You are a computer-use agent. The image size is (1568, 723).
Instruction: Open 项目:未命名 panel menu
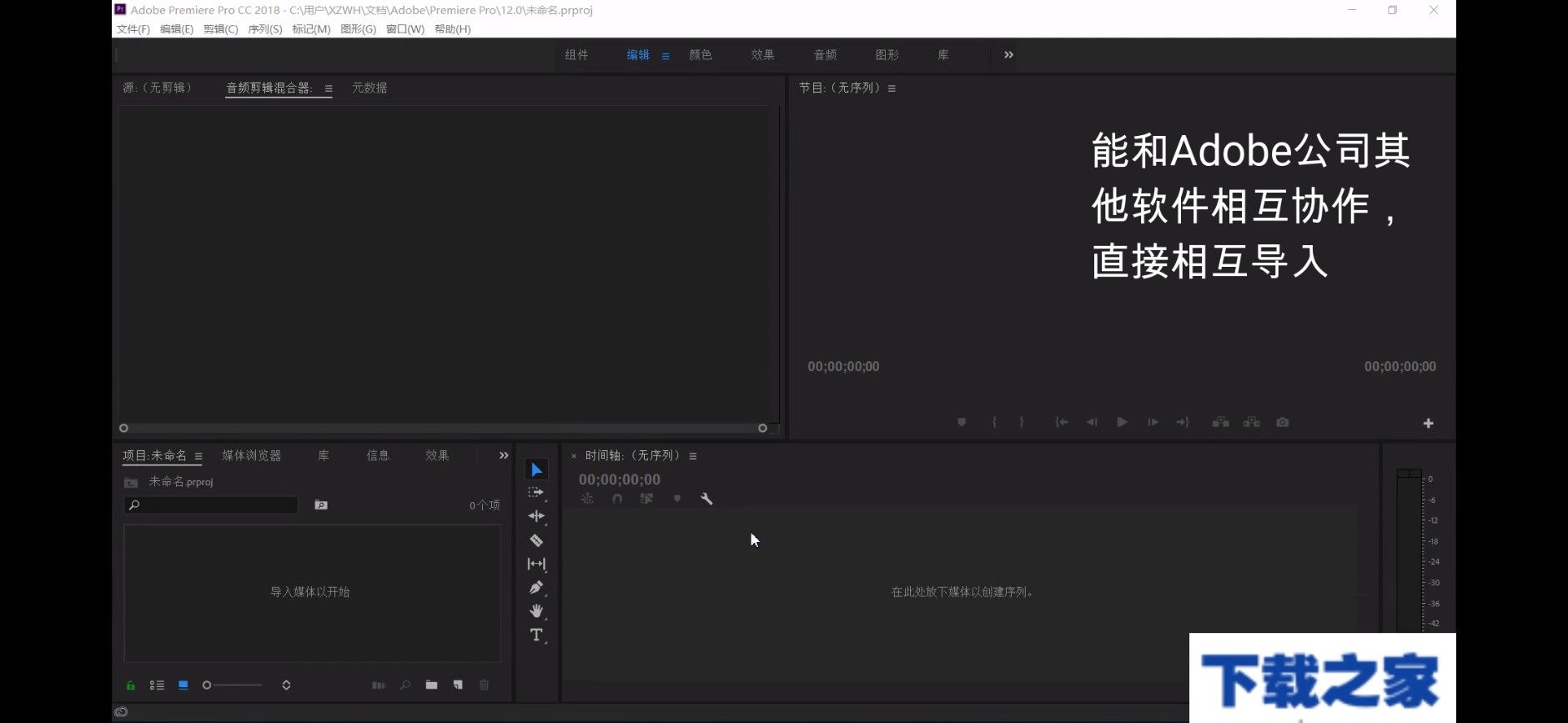coord(199,456)
